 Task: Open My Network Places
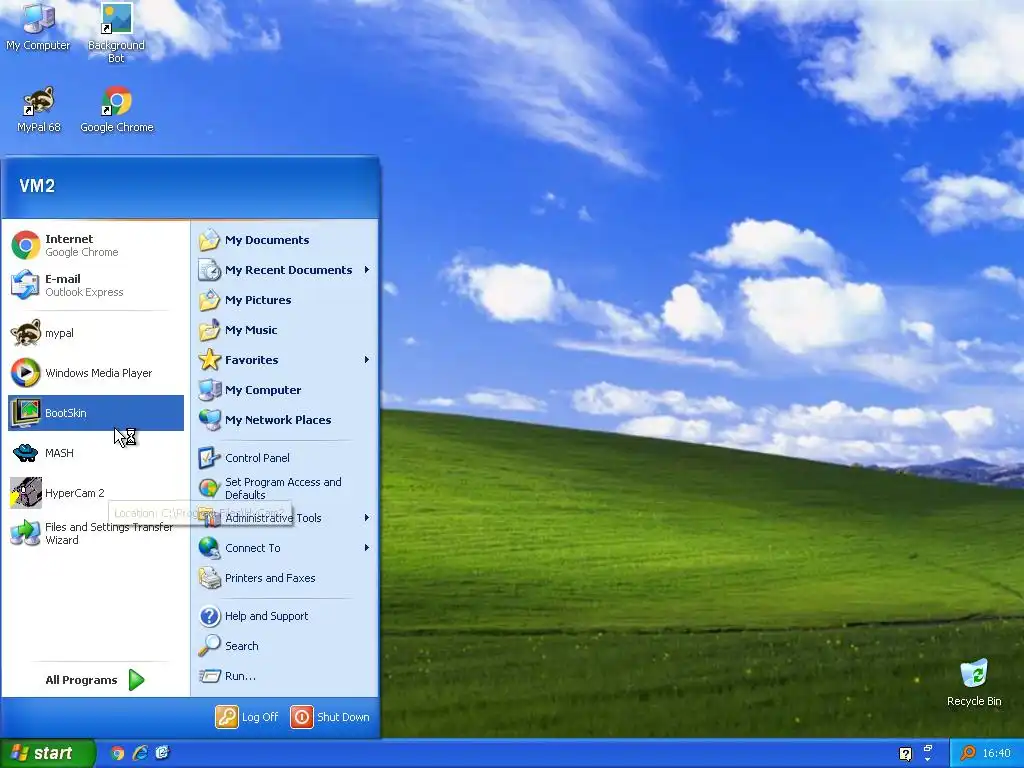tap(285, 420)
